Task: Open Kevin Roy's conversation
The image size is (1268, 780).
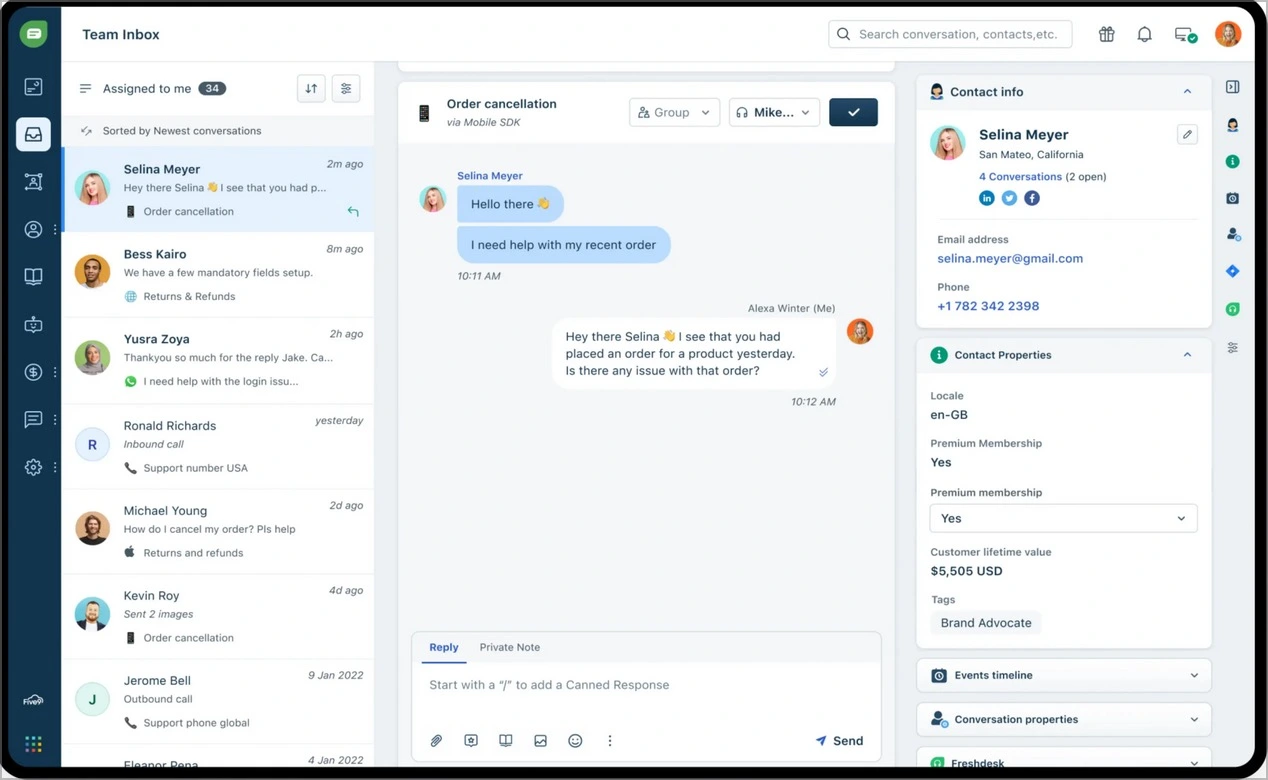Action: (x=218, y=616)
